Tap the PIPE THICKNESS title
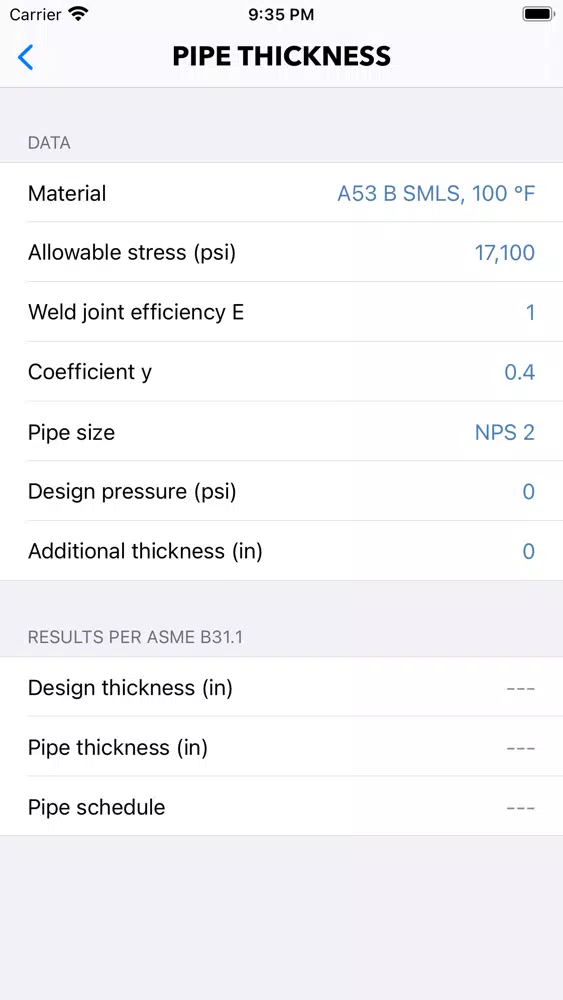 pos(281,56)
